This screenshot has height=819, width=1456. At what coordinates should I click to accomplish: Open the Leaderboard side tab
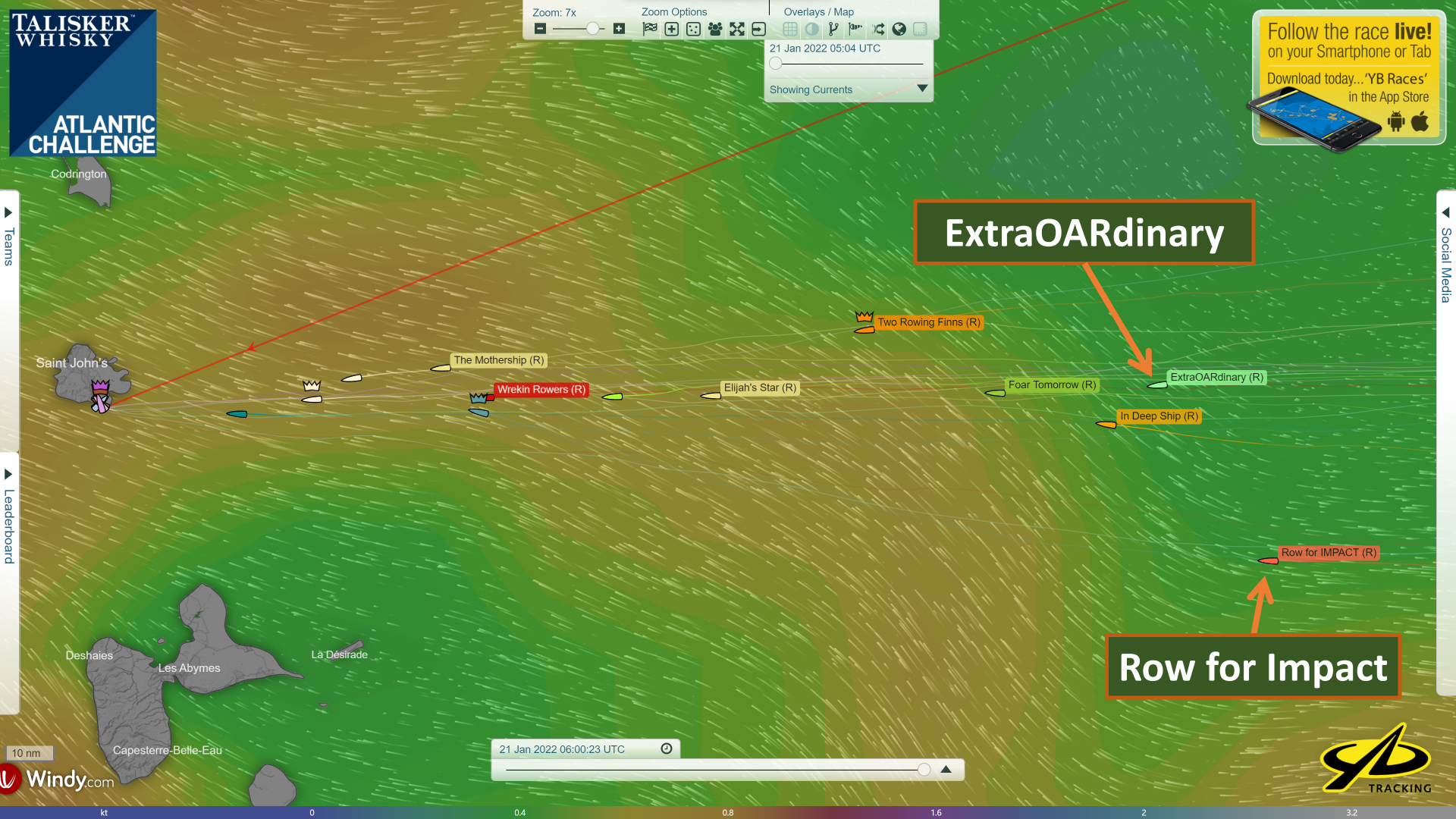[9, 525]
